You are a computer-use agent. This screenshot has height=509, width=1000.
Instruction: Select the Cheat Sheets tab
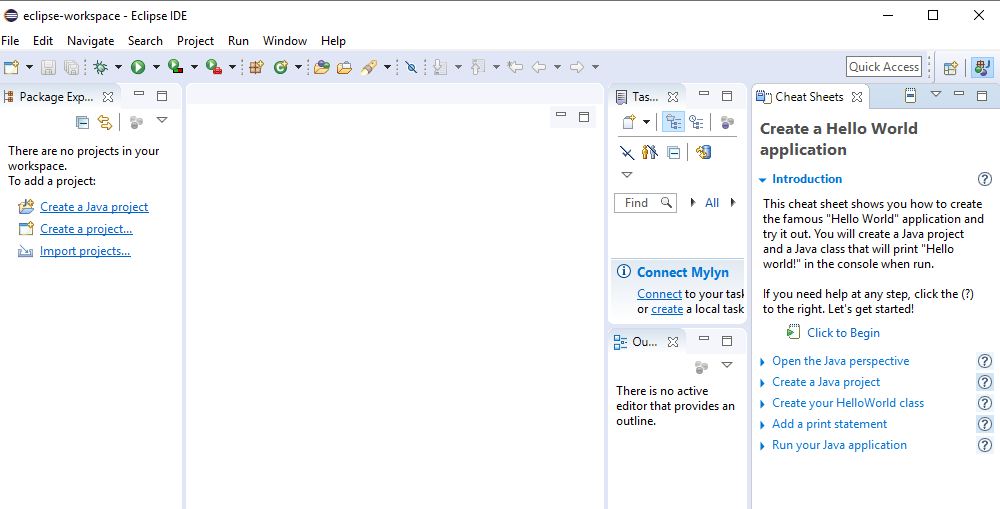[809, 97]
